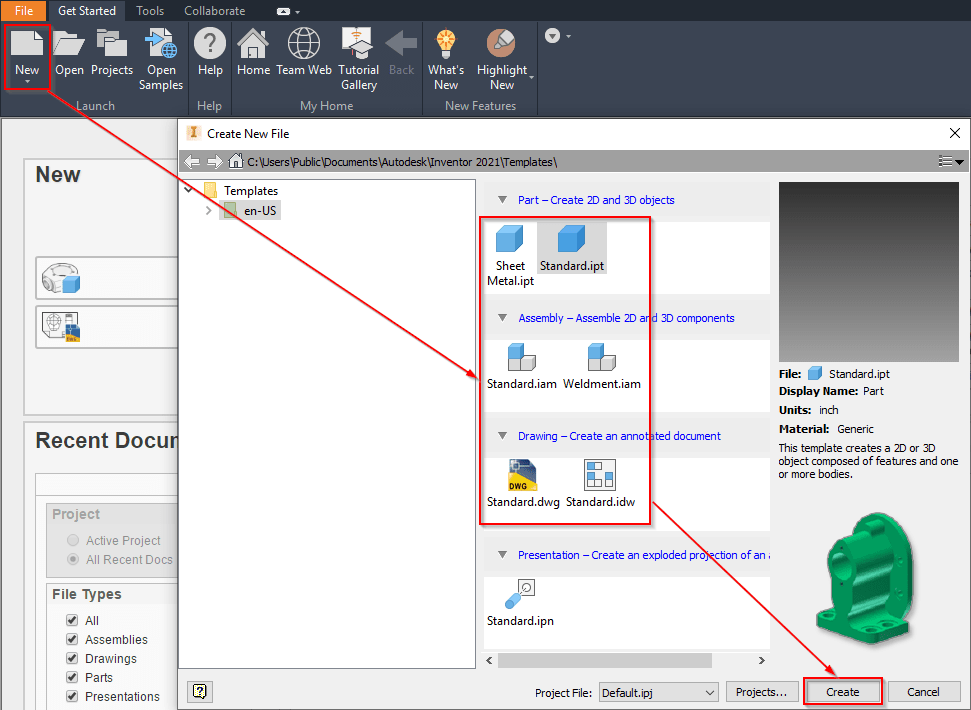The image size is (971, 710).
Task: Toggle the Drawings checkbox
Action: coord(72,658)
